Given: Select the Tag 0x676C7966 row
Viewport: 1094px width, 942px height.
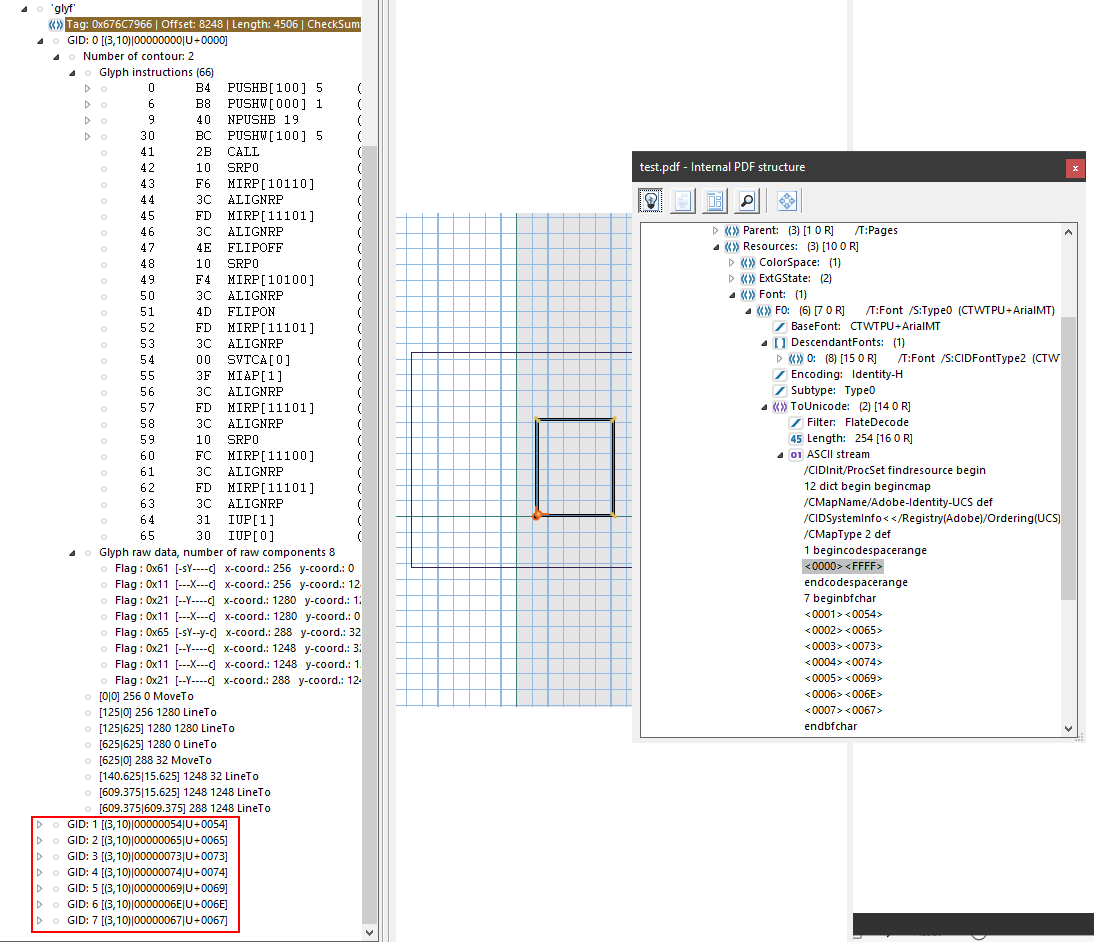Looking at the screenshot, I should click(212, 24).
